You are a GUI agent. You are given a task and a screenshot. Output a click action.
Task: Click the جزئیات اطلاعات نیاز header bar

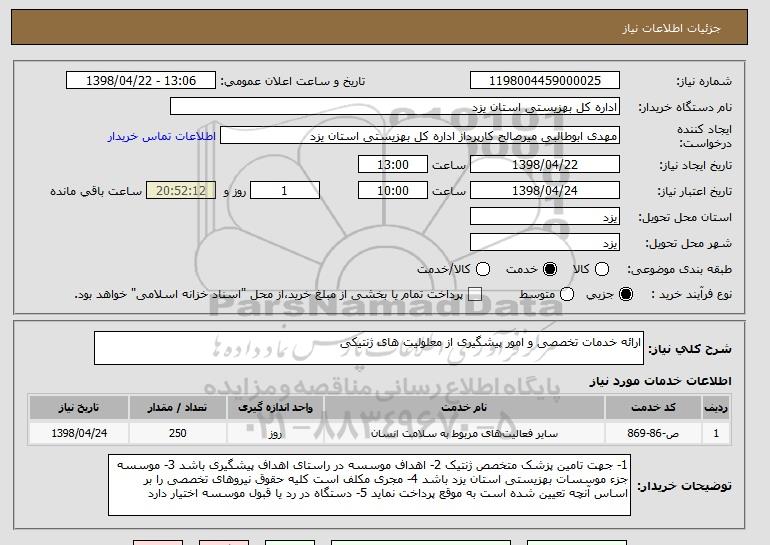click(379, 27)
